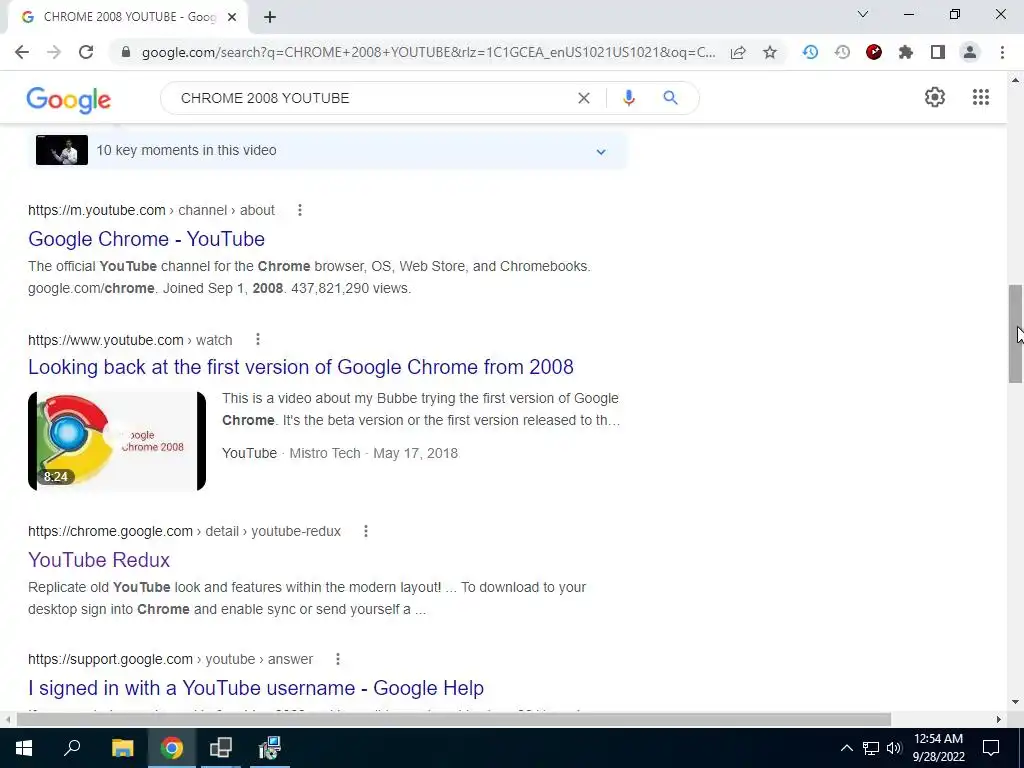Image resolution: width=1024 pixels, height=768 pixels.
Task: Bookmark this tab with the star icon
Action: click(x=770, y=52)
